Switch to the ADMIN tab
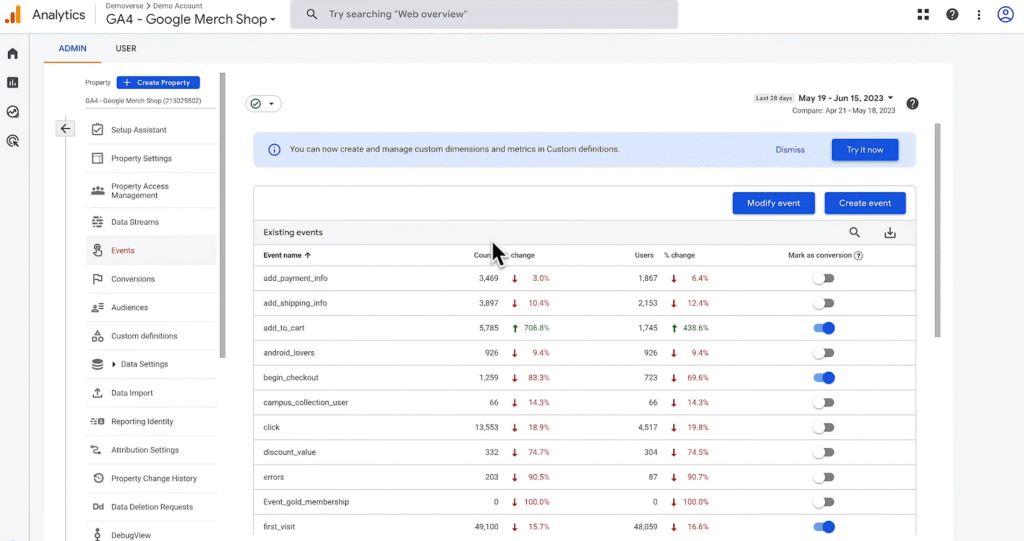 click(x=72, y=48)
